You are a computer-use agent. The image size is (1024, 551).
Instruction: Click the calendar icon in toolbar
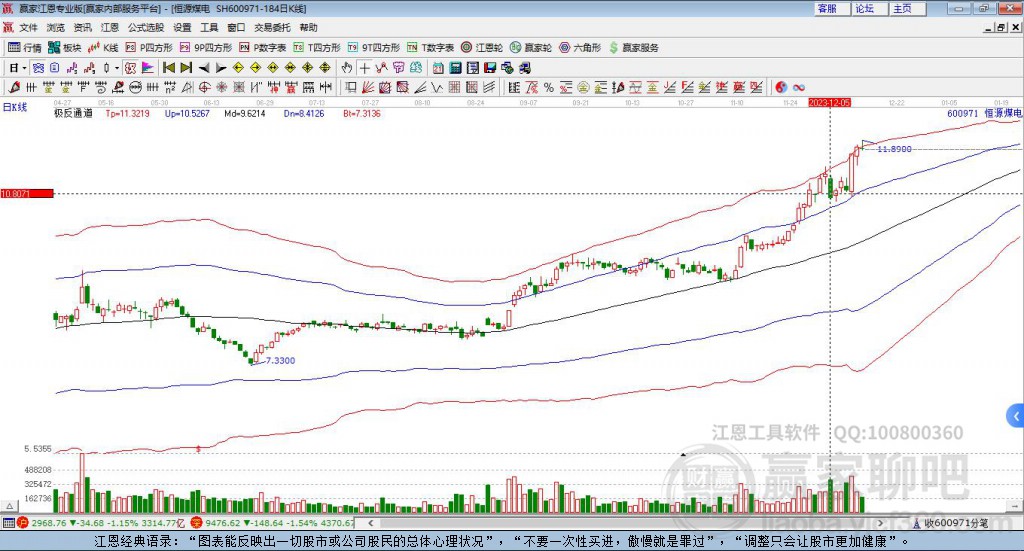(x=438, y=68)
